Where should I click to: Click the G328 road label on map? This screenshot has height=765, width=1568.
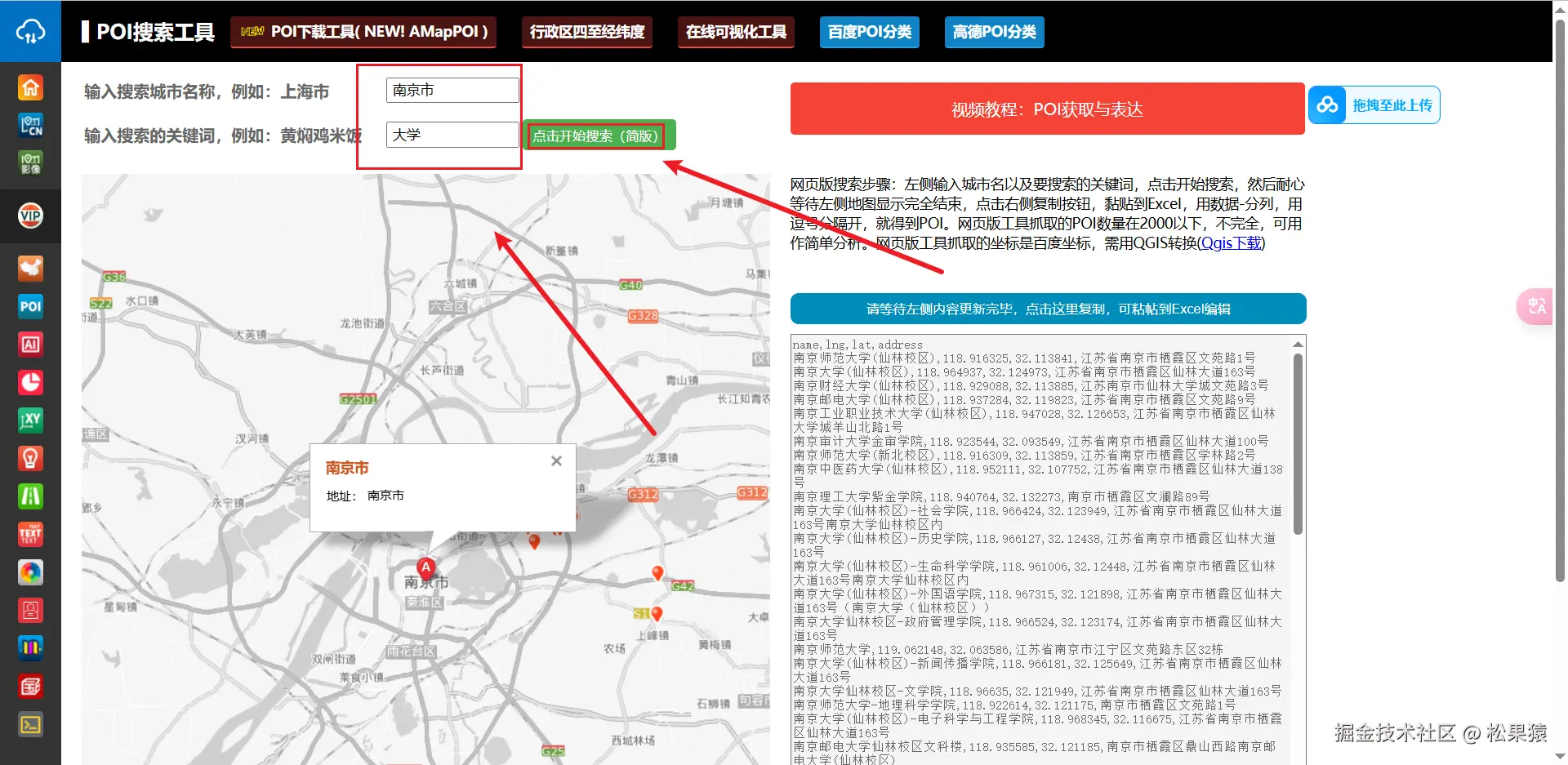coord(643,316)
